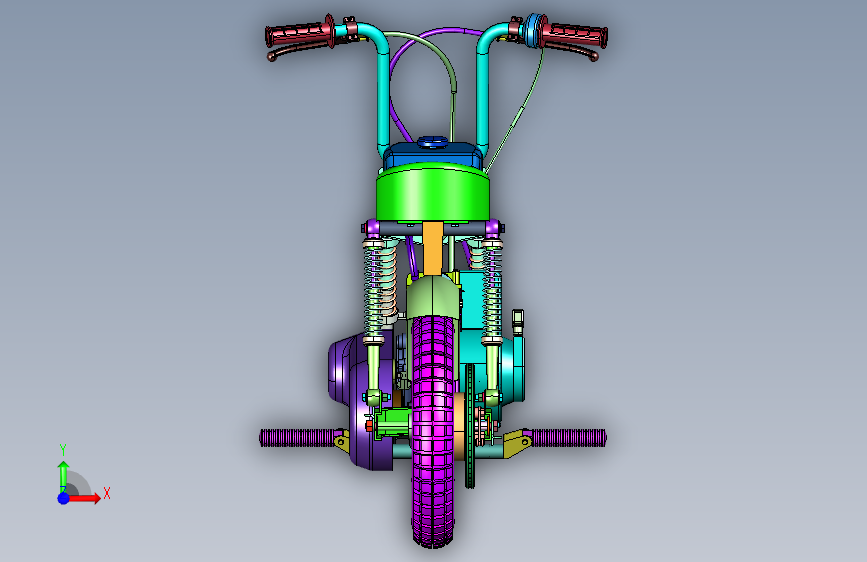The height and width of the screenshot is (562, 867).
Task: Click the blue Z axis ball of the triad
Action: coord(64,498)
